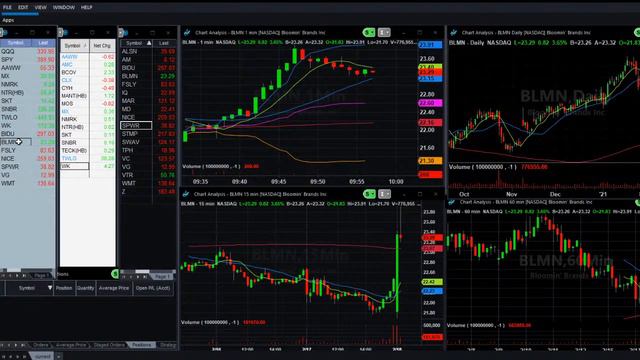The width and height of the screenshot is (640, 360).
Task: Select WMT in the light-blue watchlist
Action: pyautogui.click(x=8, y=183)
